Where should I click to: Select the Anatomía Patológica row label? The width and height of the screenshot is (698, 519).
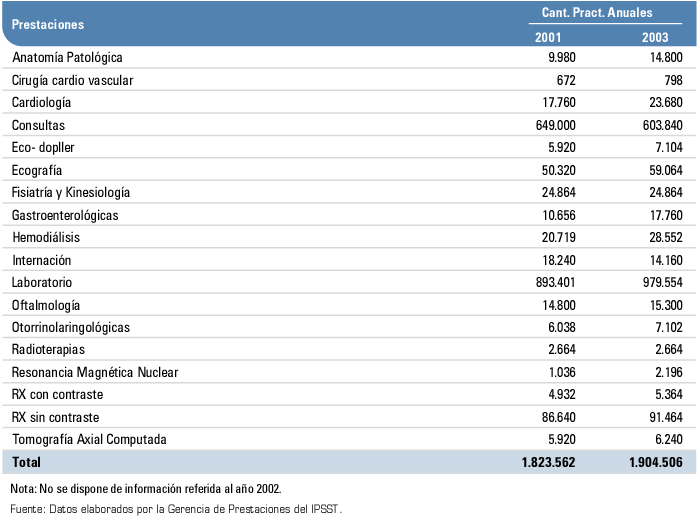(x=67, y=57)
